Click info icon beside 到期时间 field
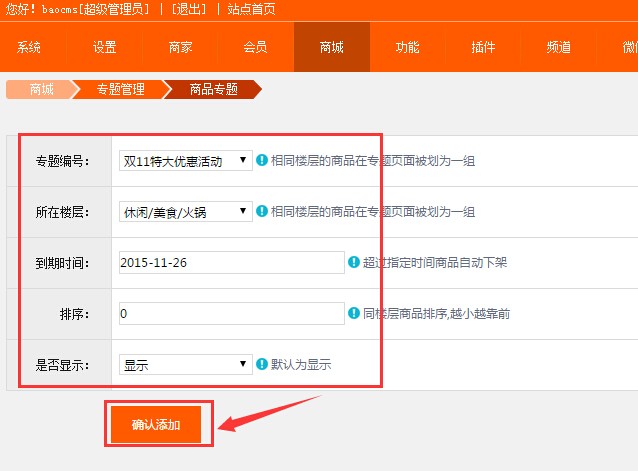638x471 pixels. coord(354,262)
